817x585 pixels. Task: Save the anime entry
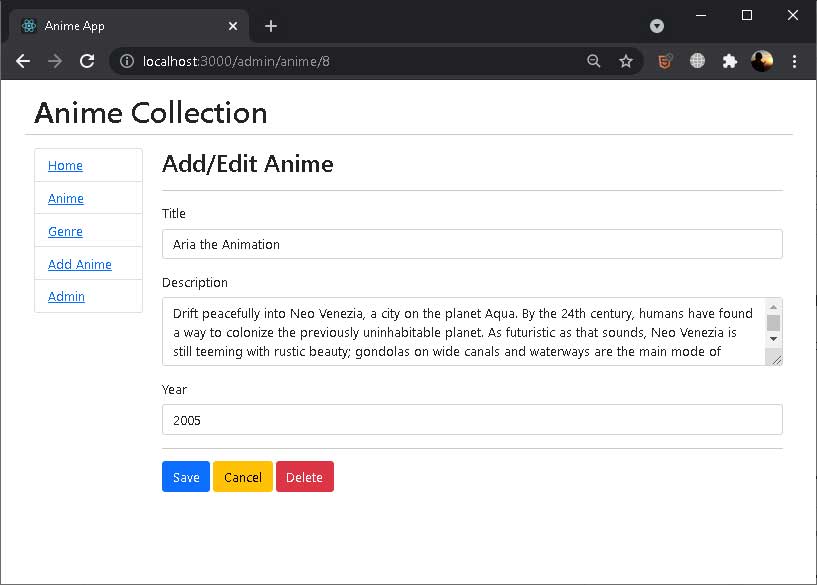pyautogui.click(x=185, y=477)
